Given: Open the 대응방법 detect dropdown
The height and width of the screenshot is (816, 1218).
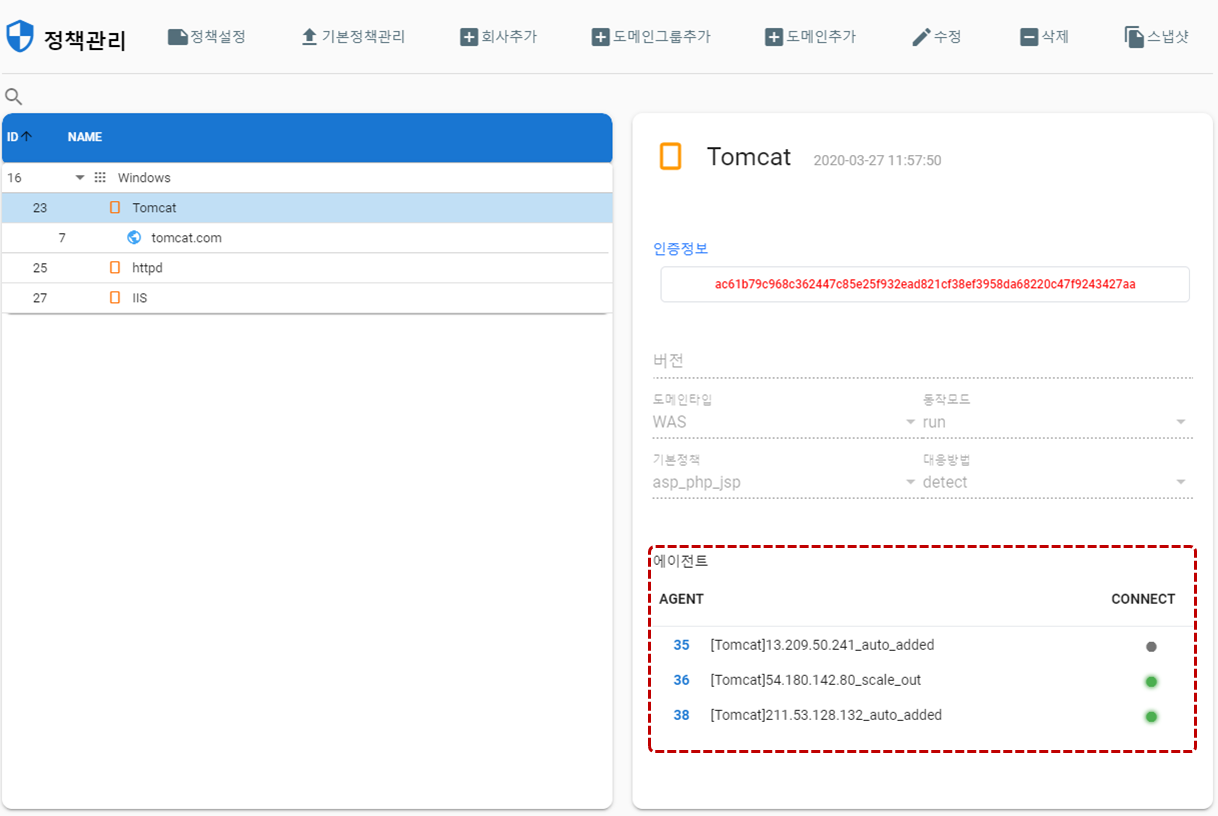Looking at the screenshot, I should point(1058,482).
